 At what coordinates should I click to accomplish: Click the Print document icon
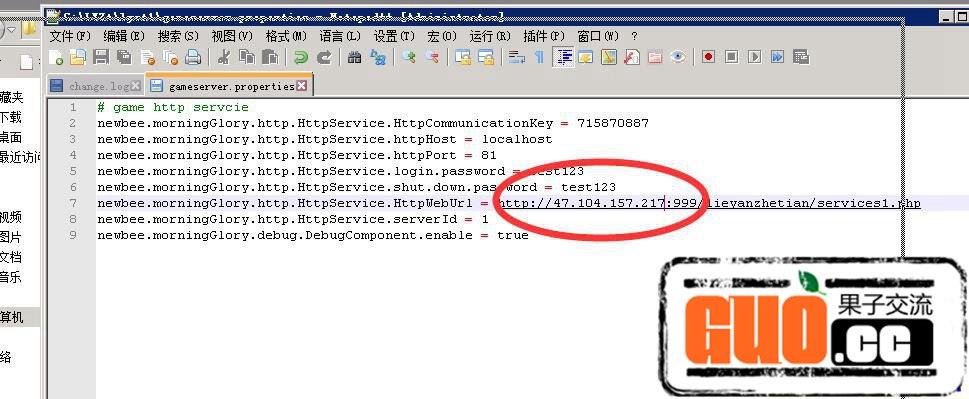pos(193,57)
